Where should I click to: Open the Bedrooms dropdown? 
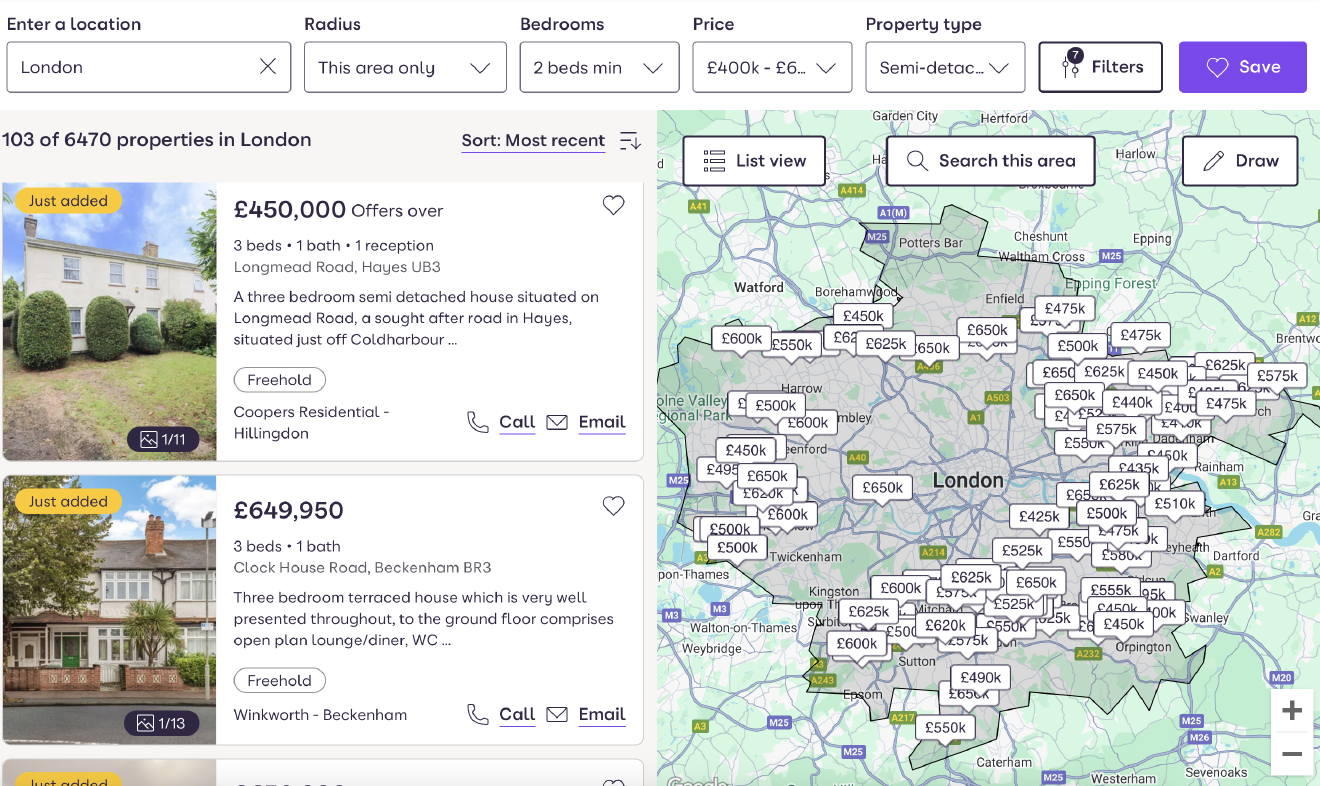[x=599, y=67]
